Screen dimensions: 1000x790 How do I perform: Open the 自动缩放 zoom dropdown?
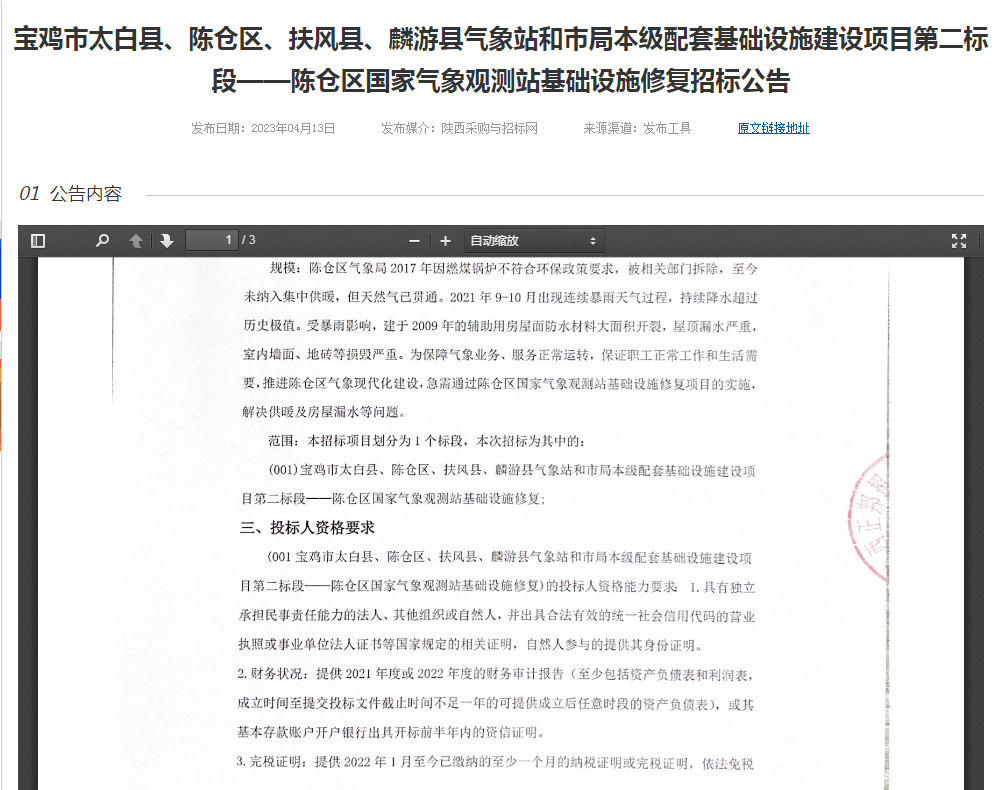coord(533,241)
